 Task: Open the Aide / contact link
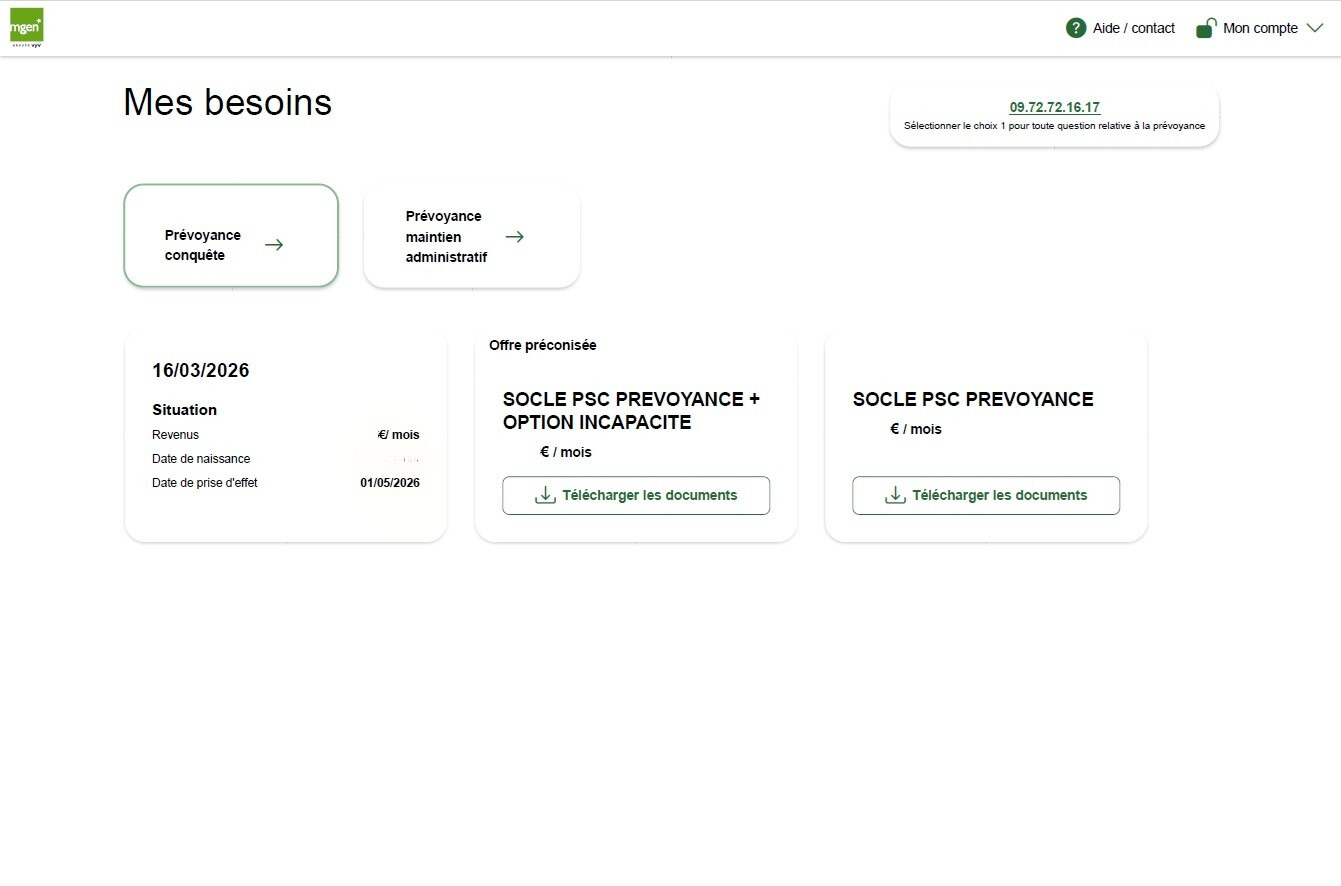tap(1133, 28)
